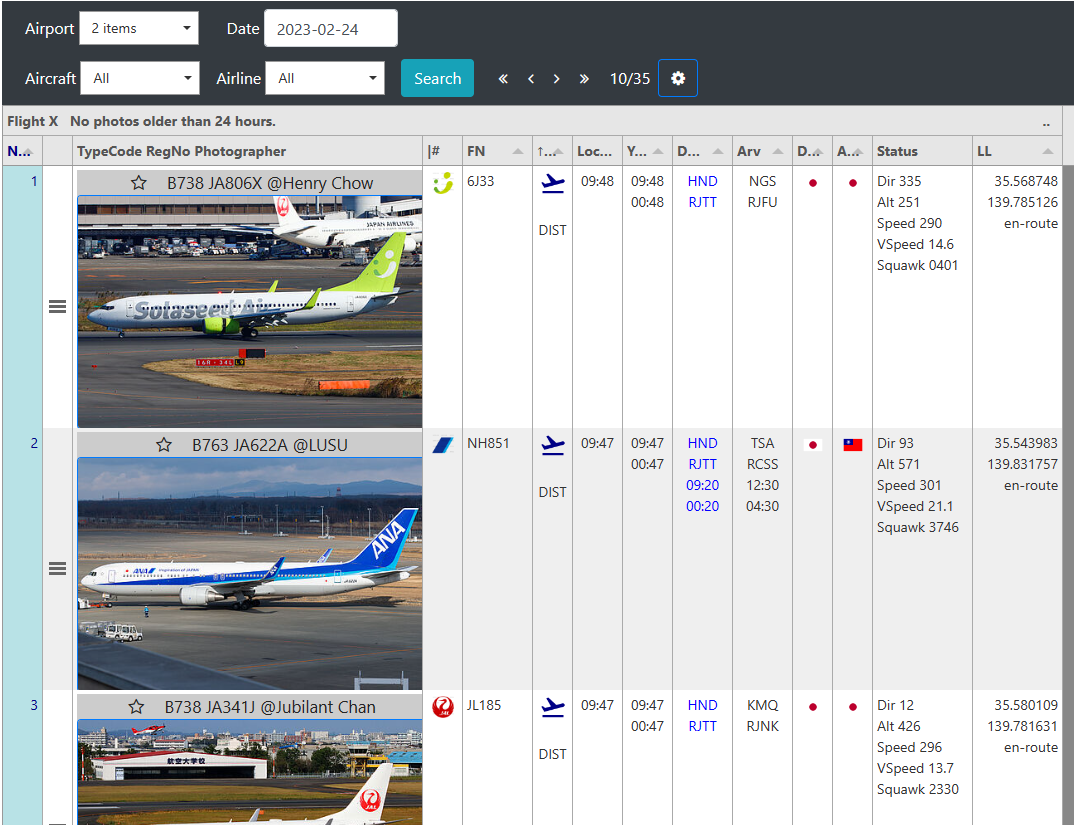Click flight number NH851
The image size is (1074, 825).
488,443
